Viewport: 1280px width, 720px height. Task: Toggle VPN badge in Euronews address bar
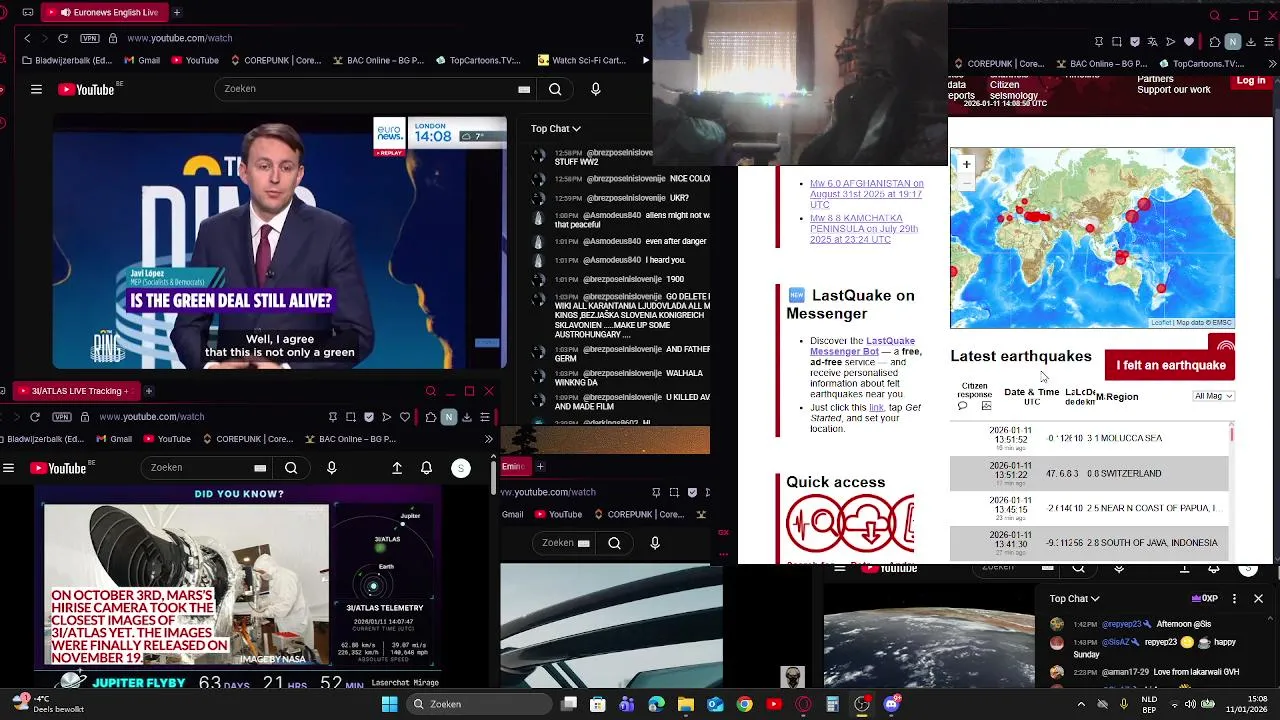90,38
